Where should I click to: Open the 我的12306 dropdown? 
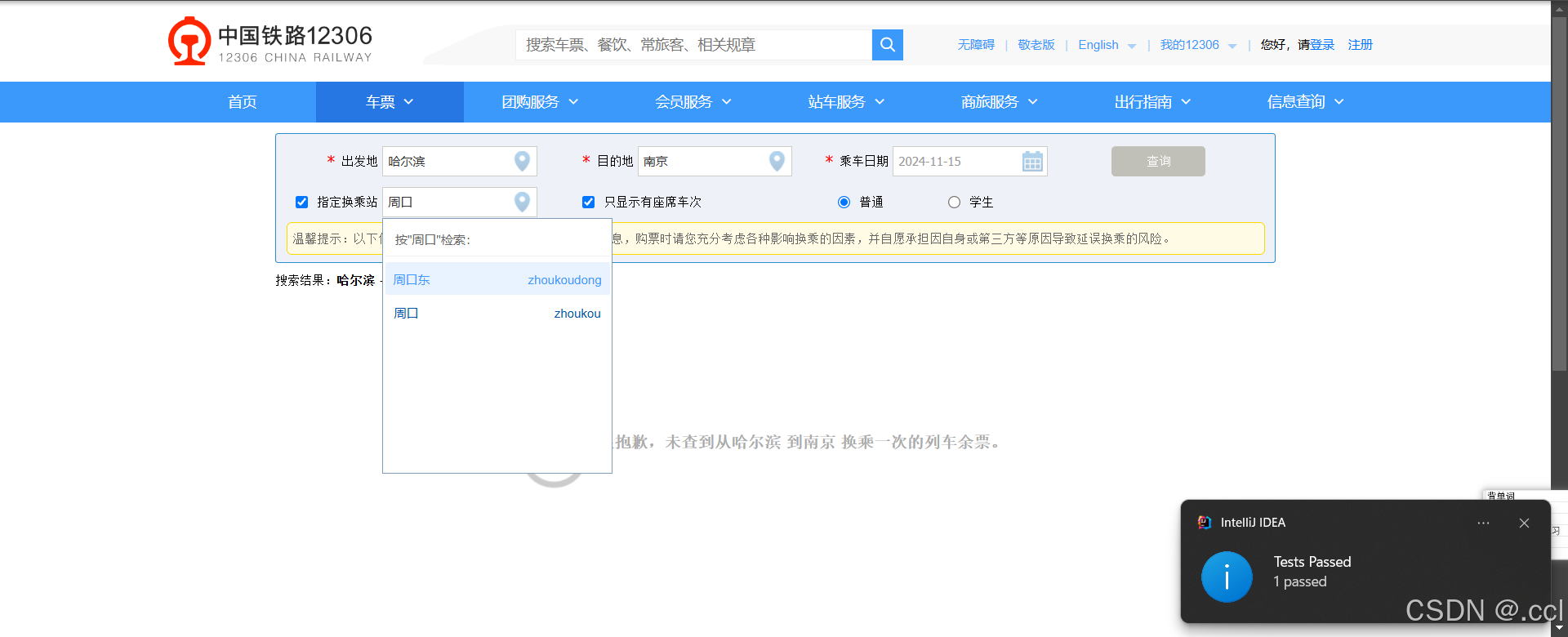(x=1198, y=45)
